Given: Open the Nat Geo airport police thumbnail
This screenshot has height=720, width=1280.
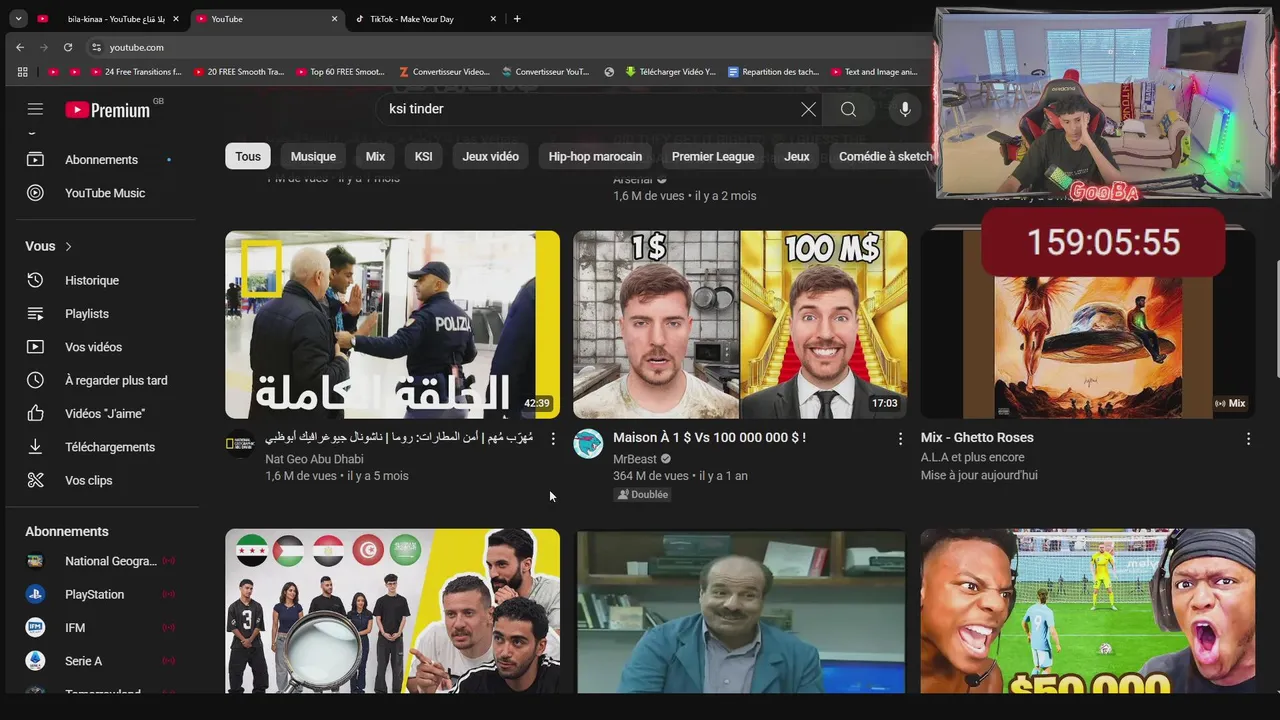Looking at the screenshot, I should click(x=392, y=325).
